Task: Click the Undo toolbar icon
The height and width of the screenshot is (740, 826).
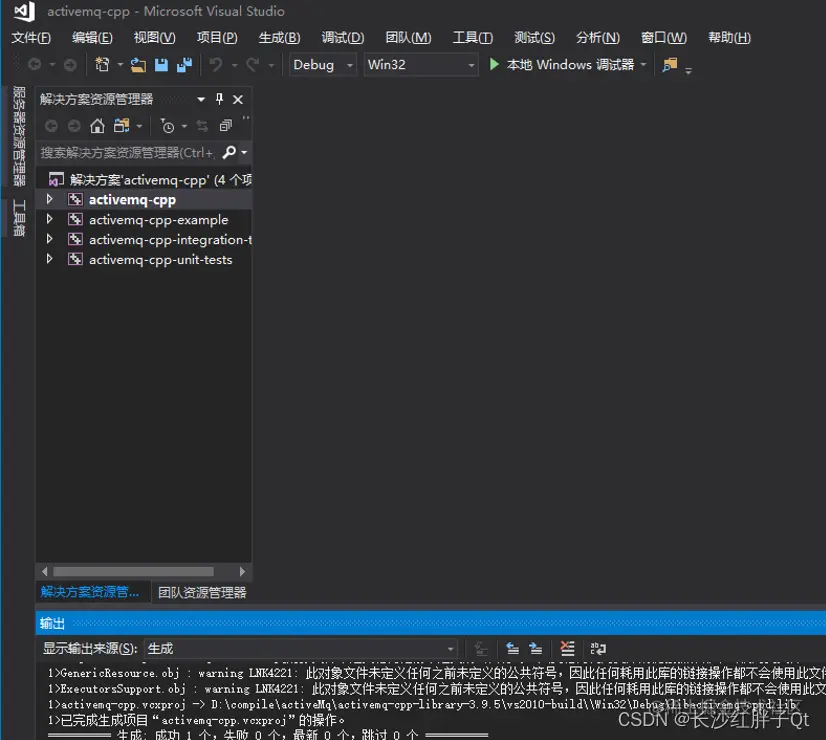Action: [x=216, y=65]
